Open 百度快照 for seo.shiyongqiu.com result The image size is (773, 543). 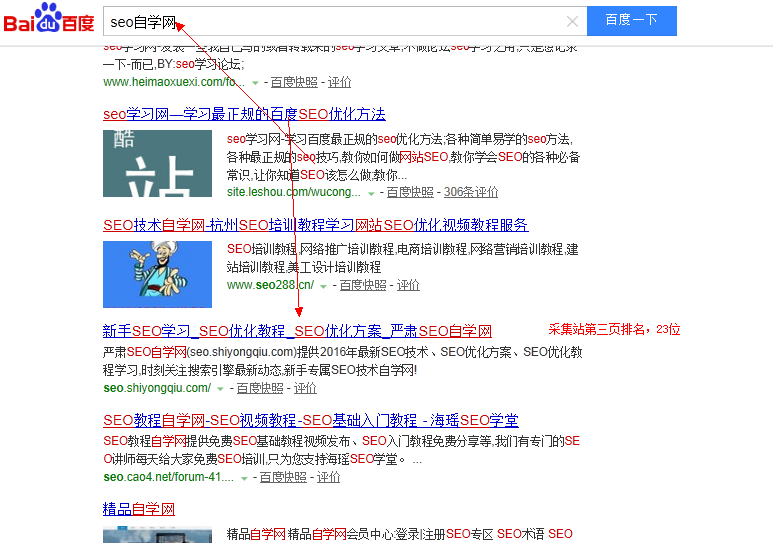coord(260,388)
